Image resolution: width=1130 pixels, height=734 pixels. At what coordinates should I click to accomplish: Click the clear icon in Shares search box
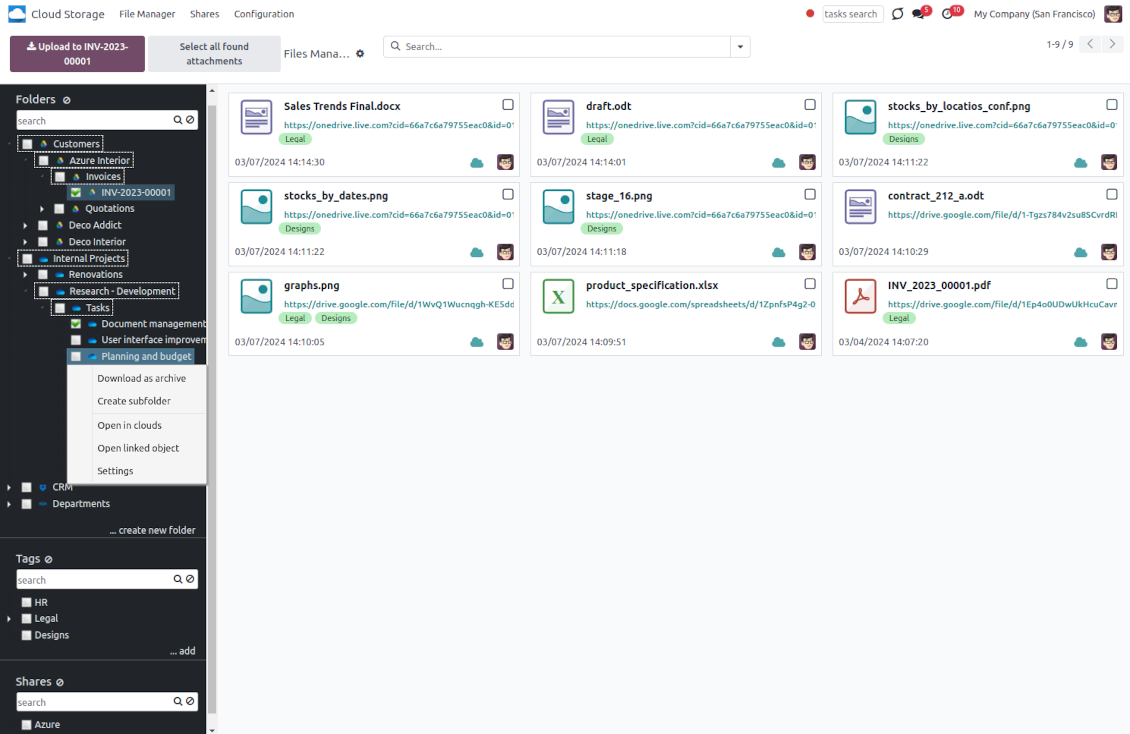(x=190, y=701)
